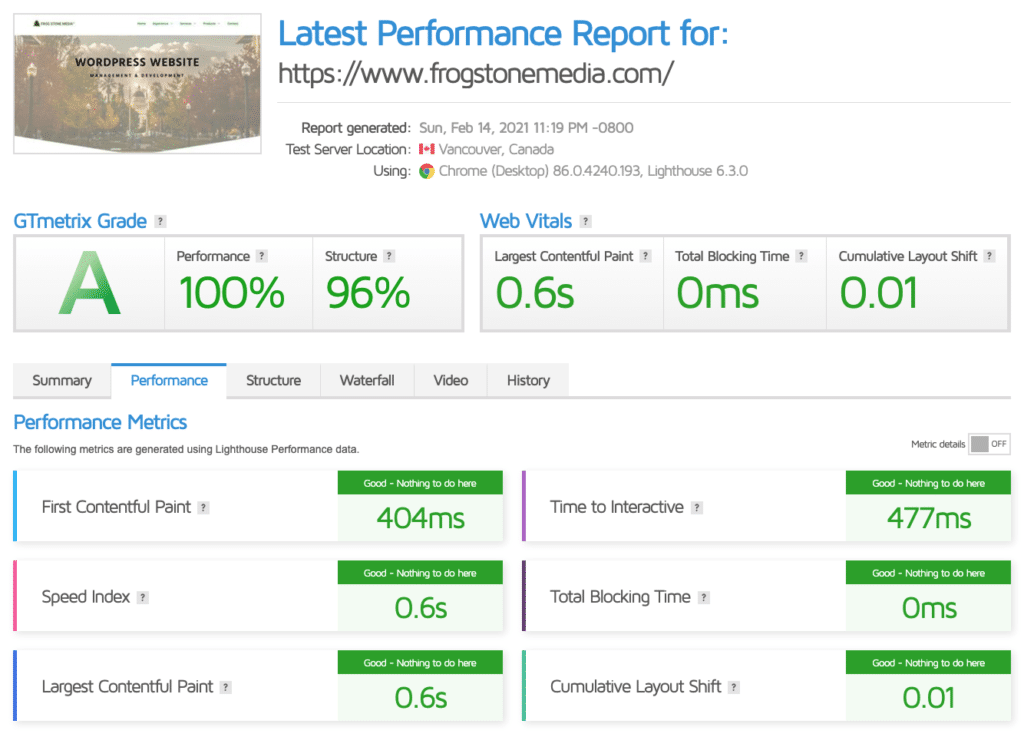Open the GTmetrix Grade help tooltip
This screenshot has width=1024, height=737.
163,221
